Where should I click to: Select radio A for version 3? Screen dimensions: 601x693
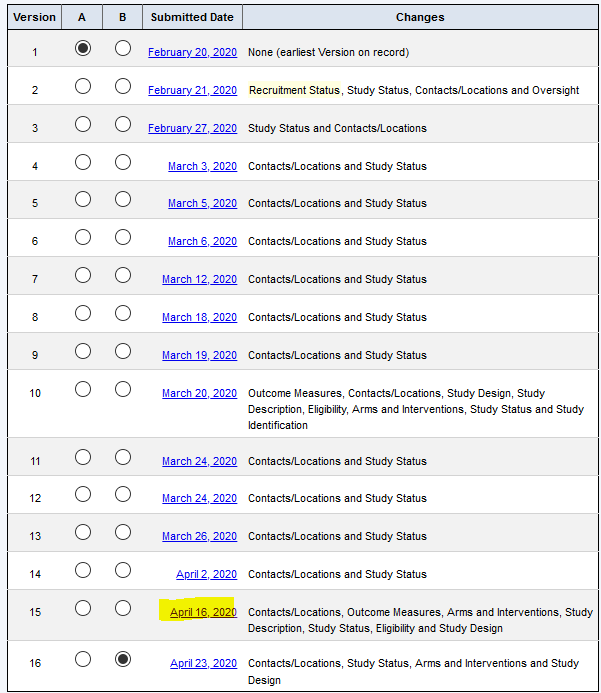(x=83, y=124)
